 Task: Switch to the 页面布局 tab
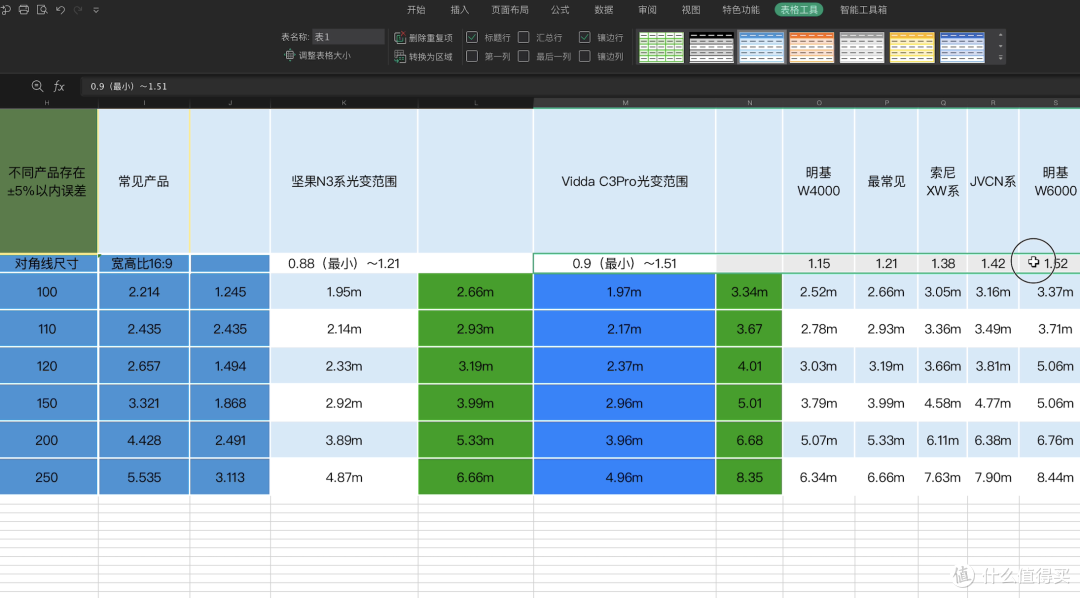(x=510, y=10)
